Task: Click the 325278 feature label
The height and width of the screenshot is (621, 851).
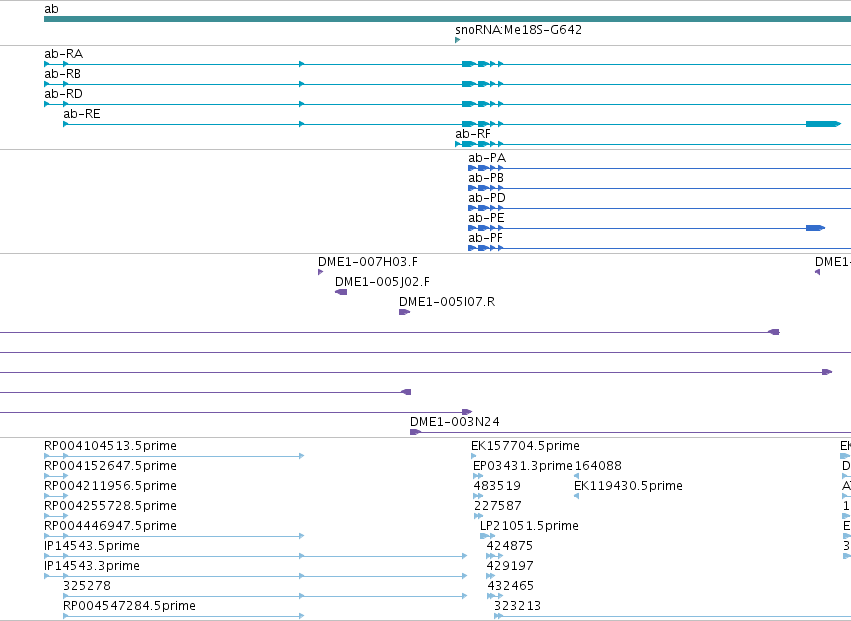Action: (87, 586)
